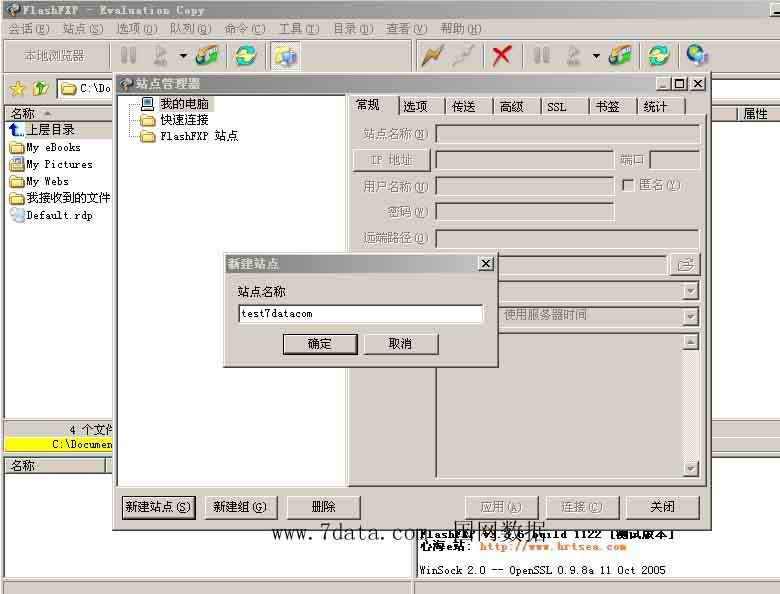Switch to the 书签 tab

point(608,106)
